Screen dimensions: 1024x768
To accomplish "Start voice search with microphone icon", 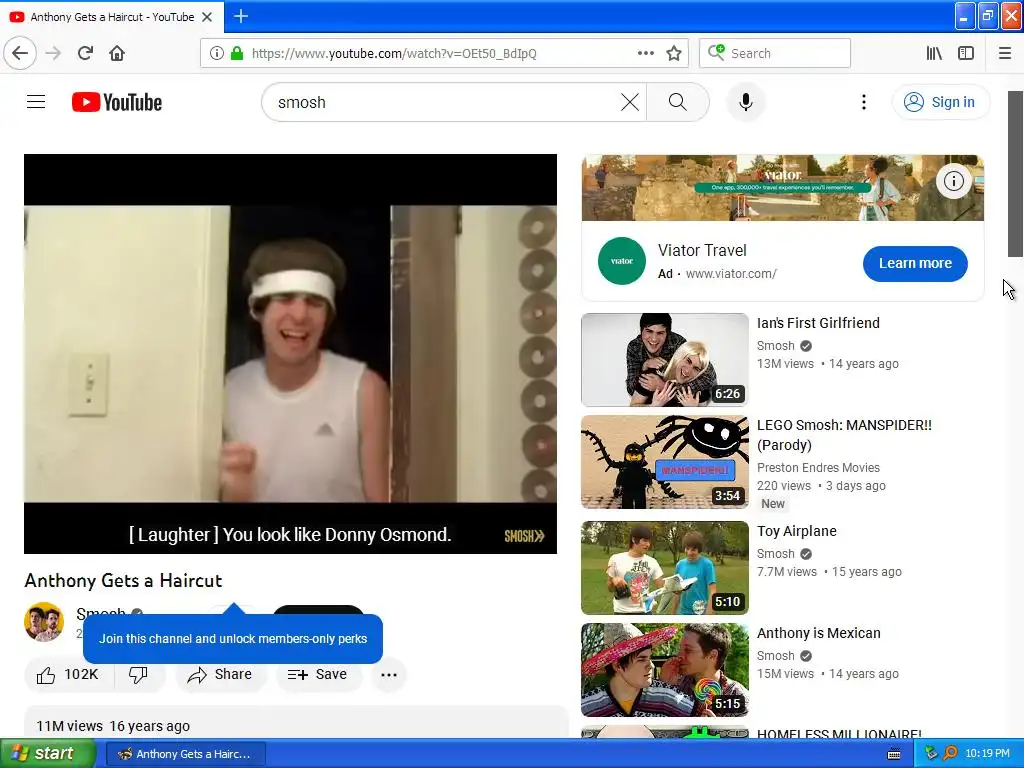I will click(746, 102).
